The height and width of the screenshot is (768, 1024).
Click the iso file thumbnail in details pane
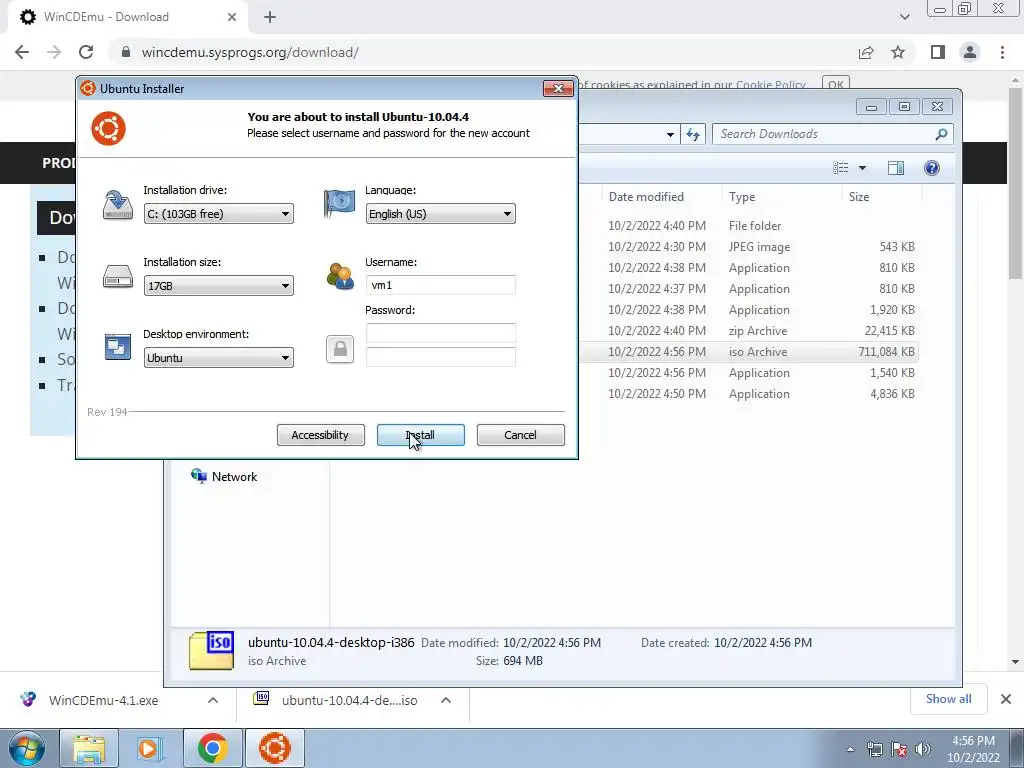coord(211,650)
